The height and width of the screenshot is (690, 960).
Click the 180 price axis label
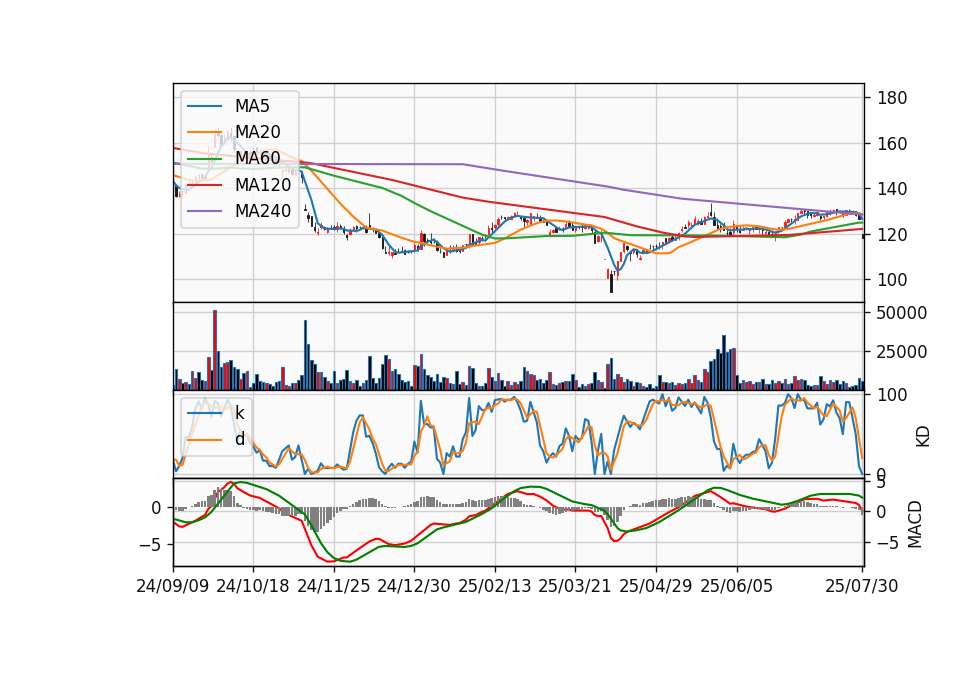[892, 98]
